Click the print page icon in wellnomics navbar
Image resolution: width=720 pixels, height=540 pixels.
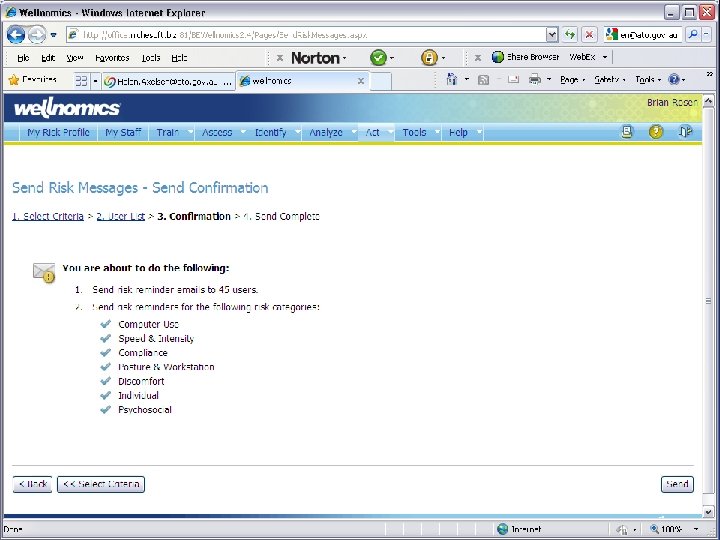tap(627, 132)
